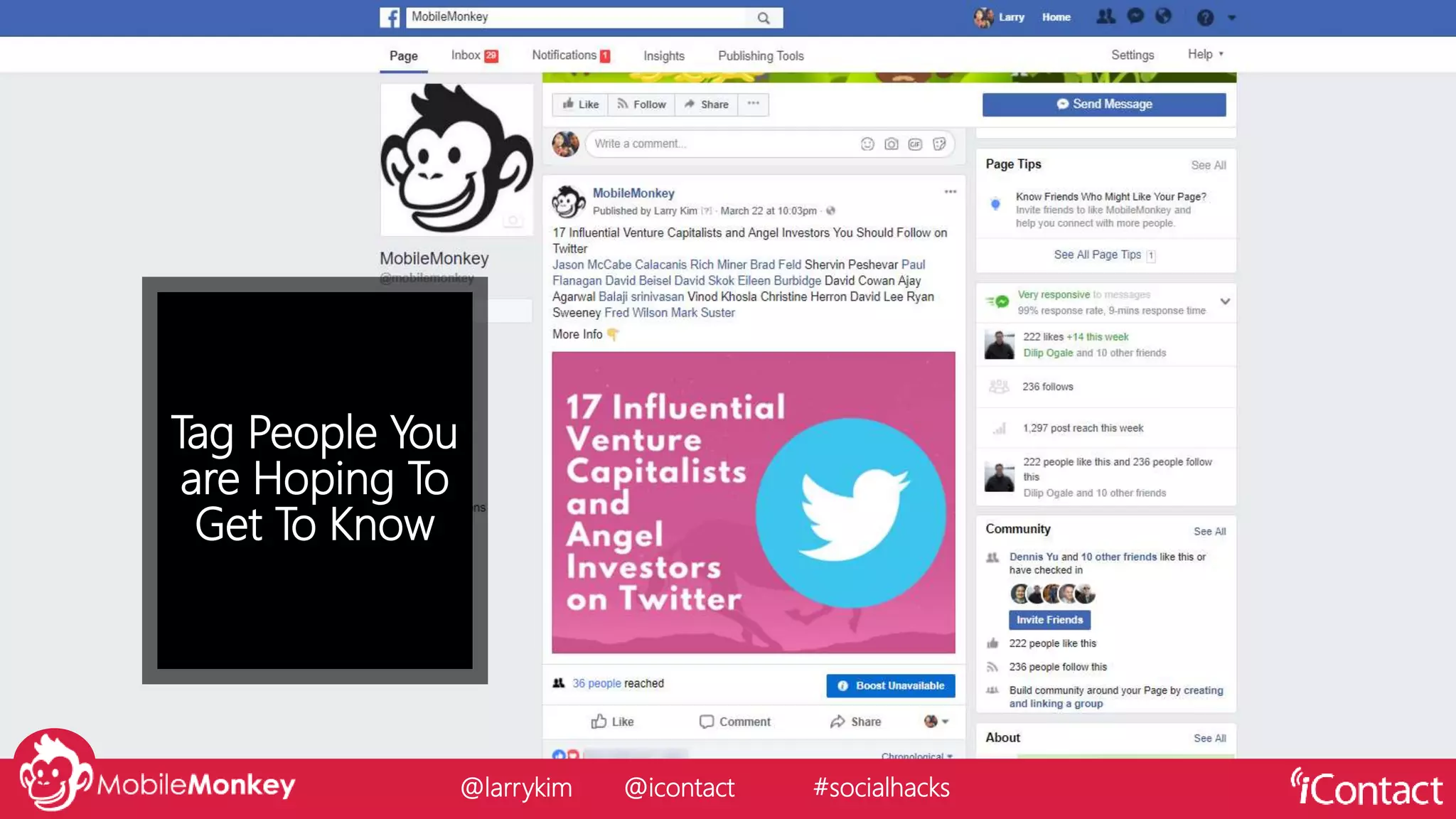The image size is (1456, 819).
Task: Insert an emoji in the comment
Action: point(867,144)
